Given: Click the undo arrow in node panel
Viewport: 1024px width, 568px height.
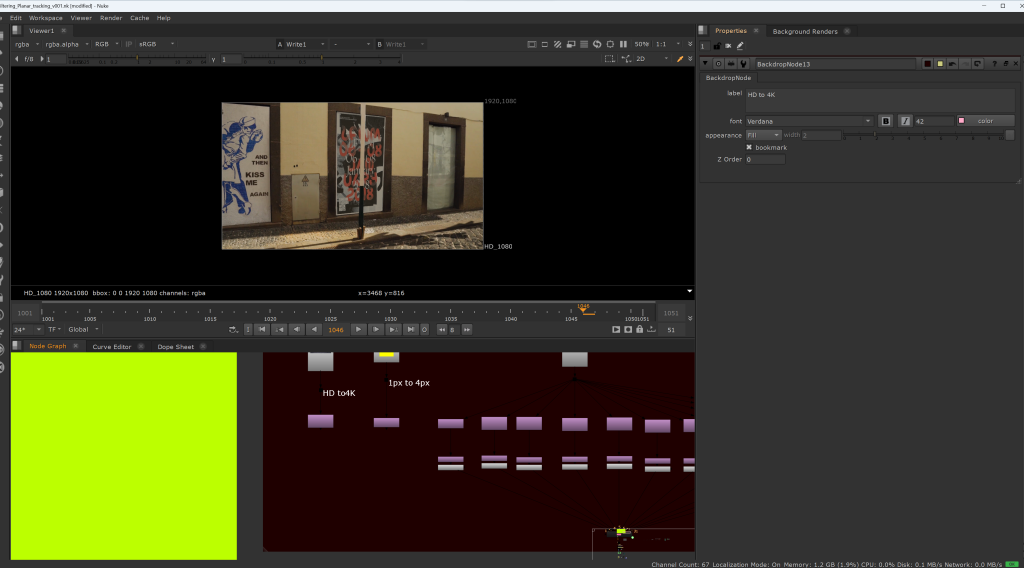Looking at the screenshot, I should point(952,64).
